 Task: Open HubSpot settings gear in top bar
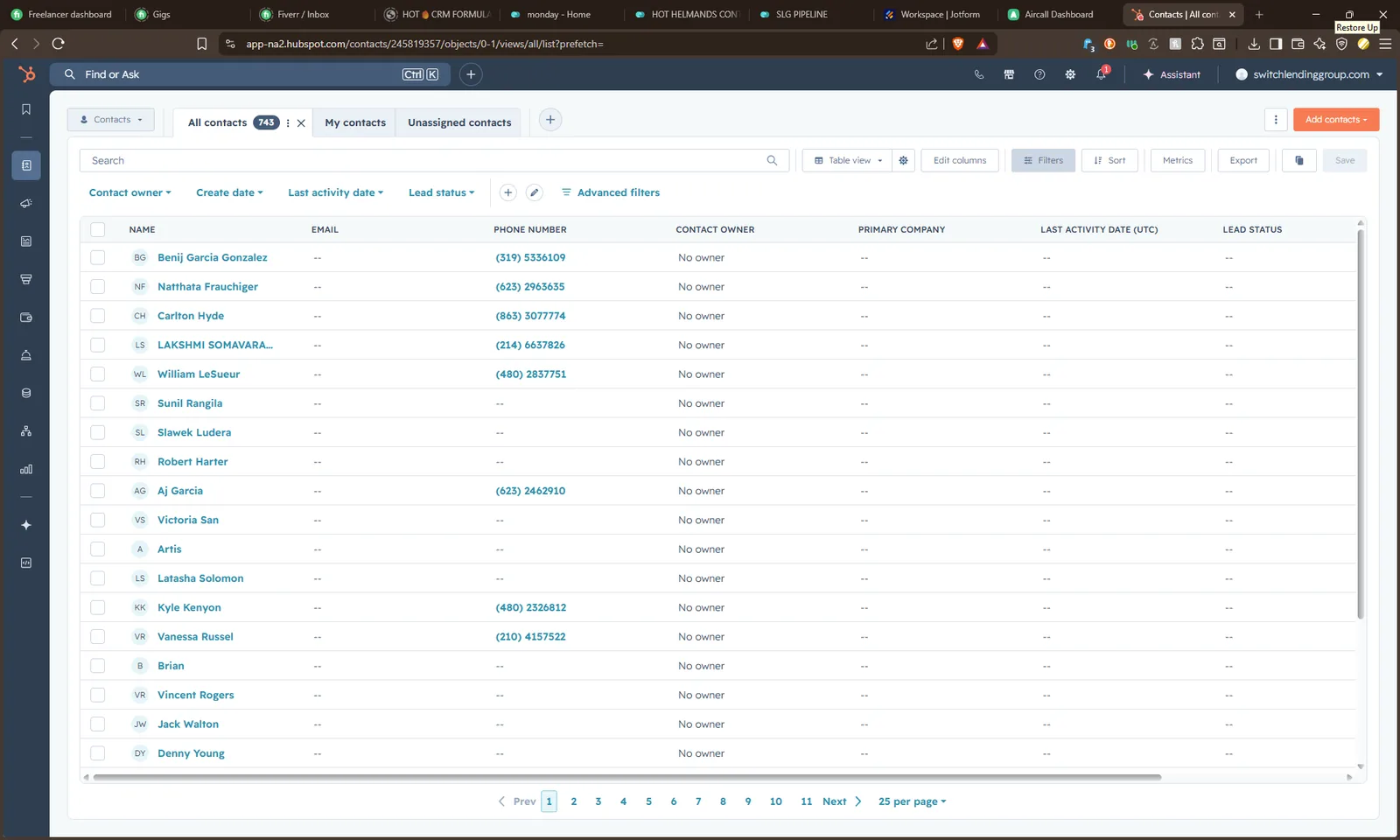click(1070, 74)
